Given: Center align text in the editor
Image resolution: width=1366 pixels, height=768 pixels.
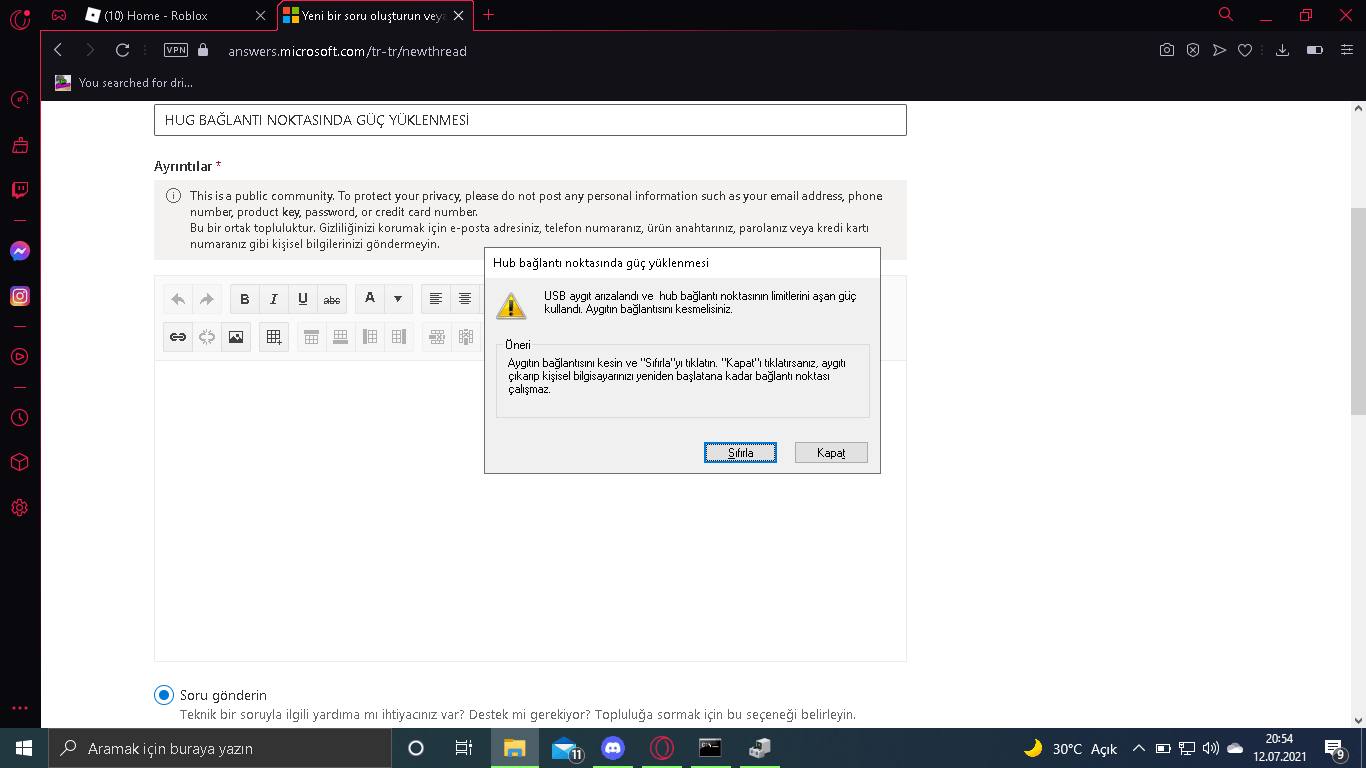Looking at the screenshot, I should tap(465, 299).
